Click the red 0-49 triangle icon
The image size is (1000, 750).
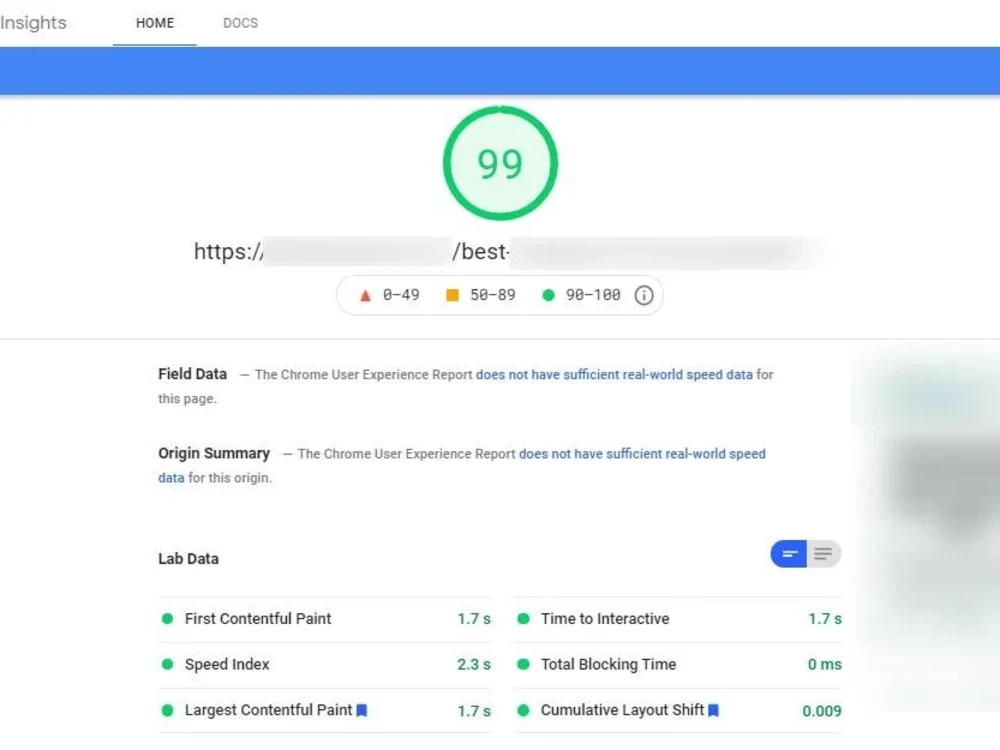tap(365, 295)
